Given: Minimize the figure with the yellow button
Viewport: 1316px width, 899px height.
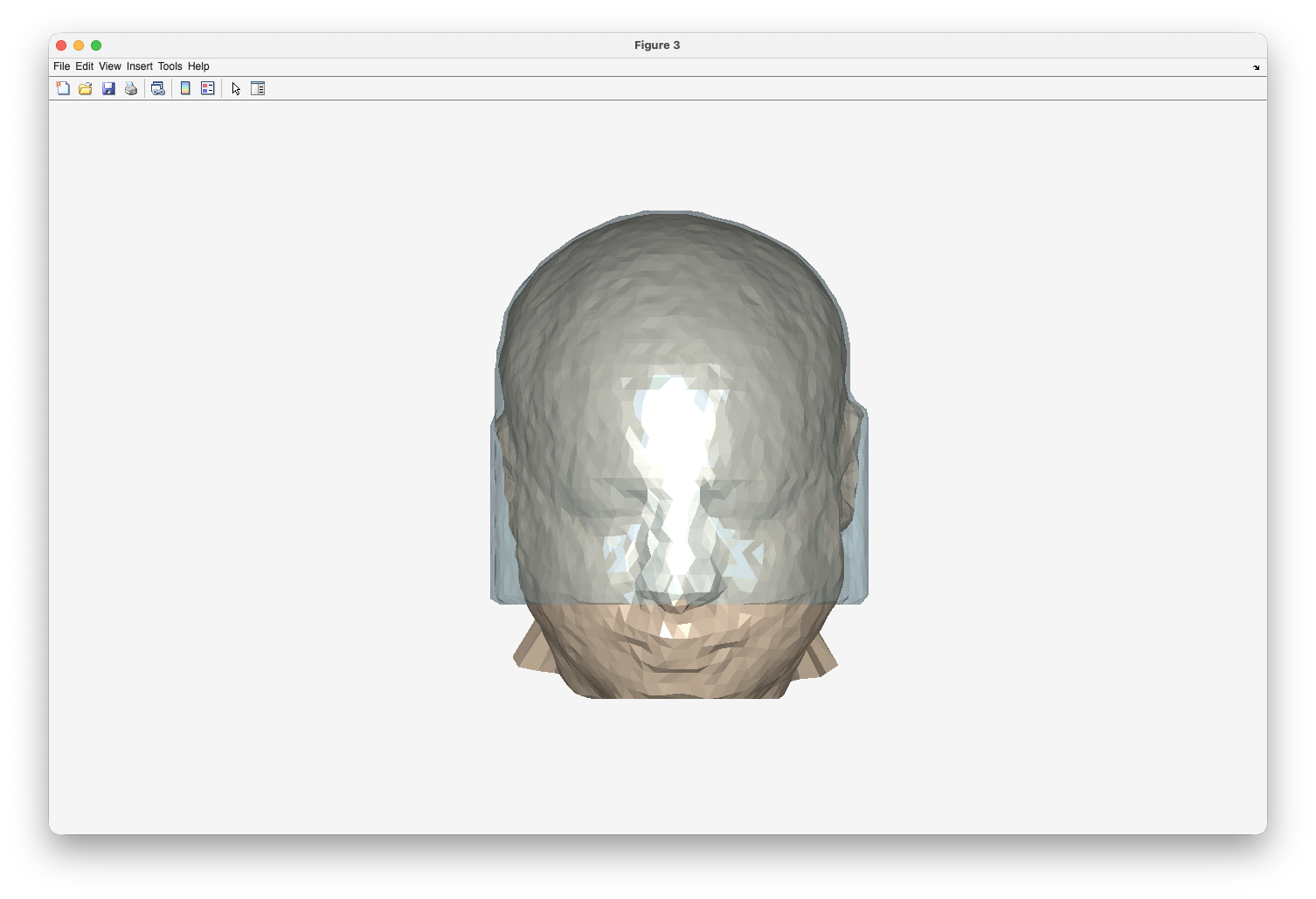Looking at the screenshot, I should 79,45.
